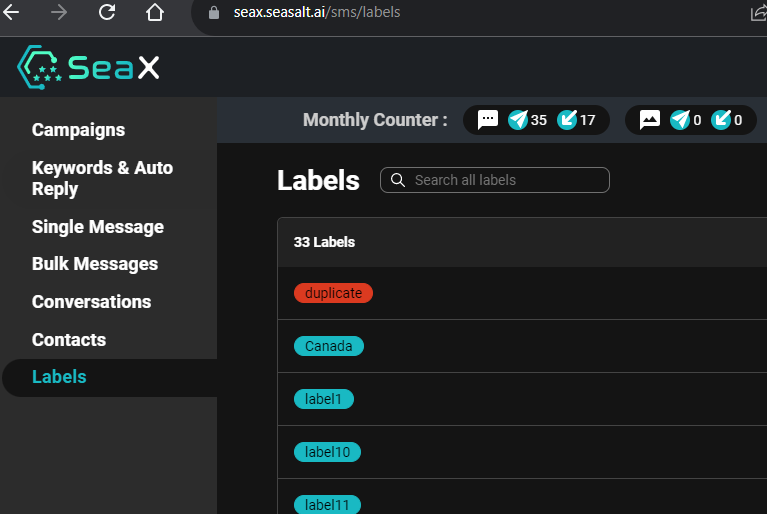Select the label1 tag

click(324, 399)
